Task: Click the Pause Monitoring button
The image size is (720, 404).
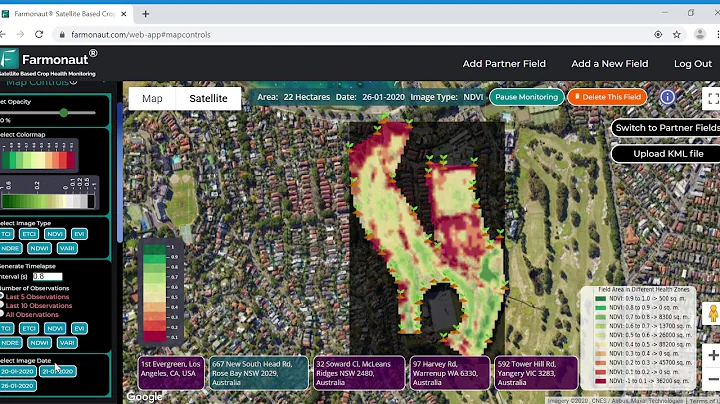Action: (527, 97)
